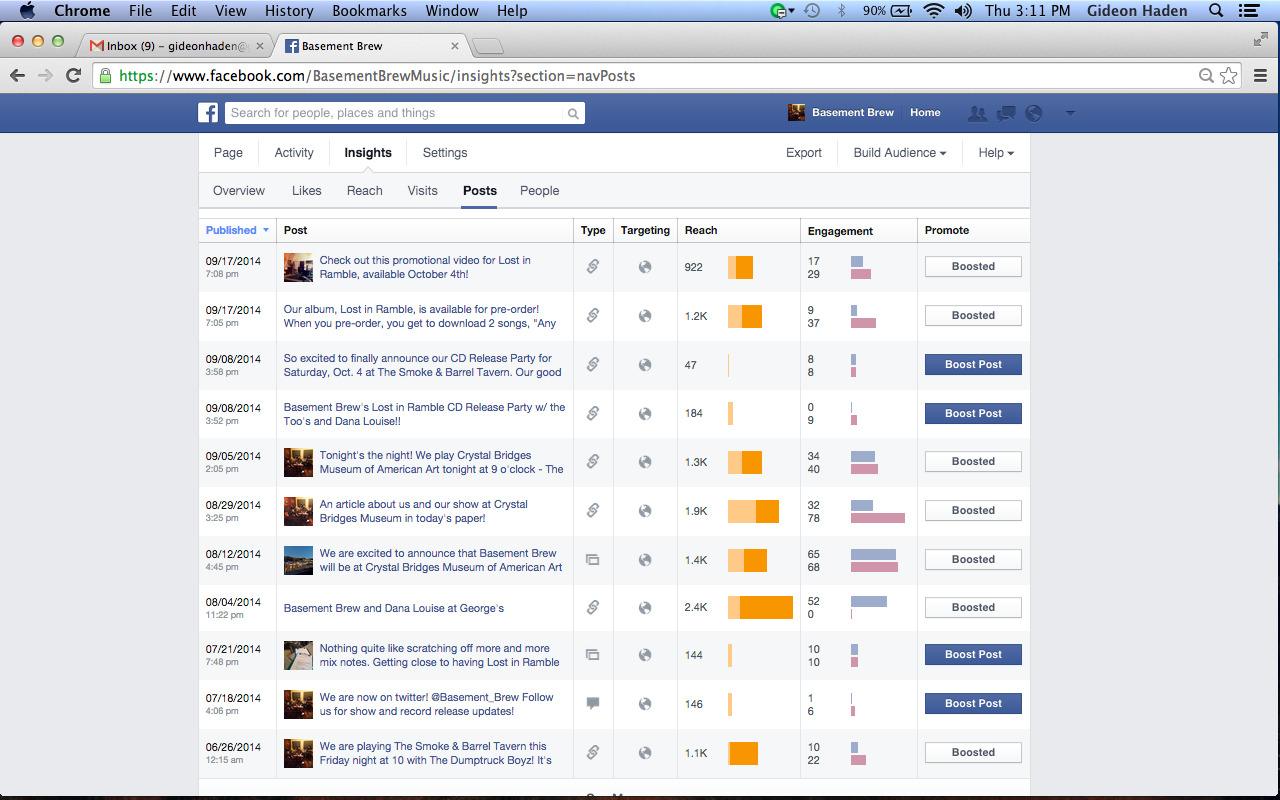Viewport: 1280px width, 800px height.
Task: Boost the Oct. 4 CD Release Party post
Action: tap(973, 365)
